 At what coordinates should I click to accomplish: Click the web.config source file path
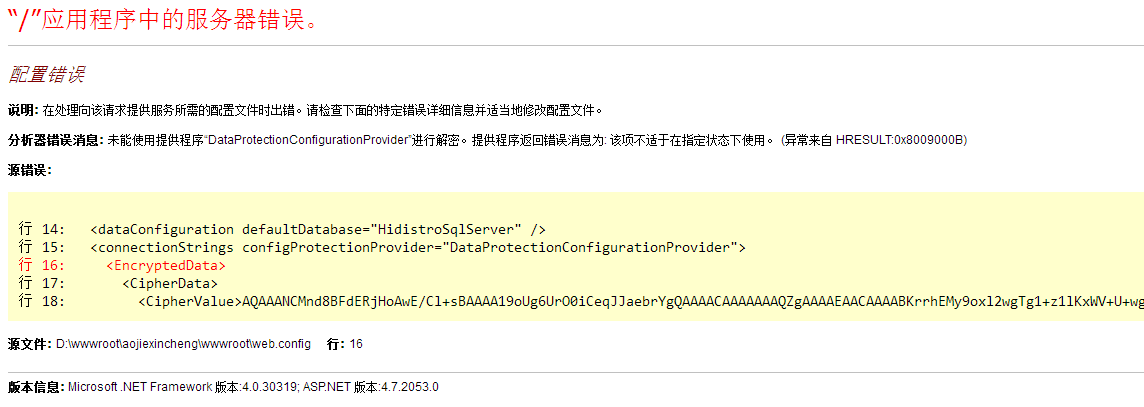[x=183, y=343]
